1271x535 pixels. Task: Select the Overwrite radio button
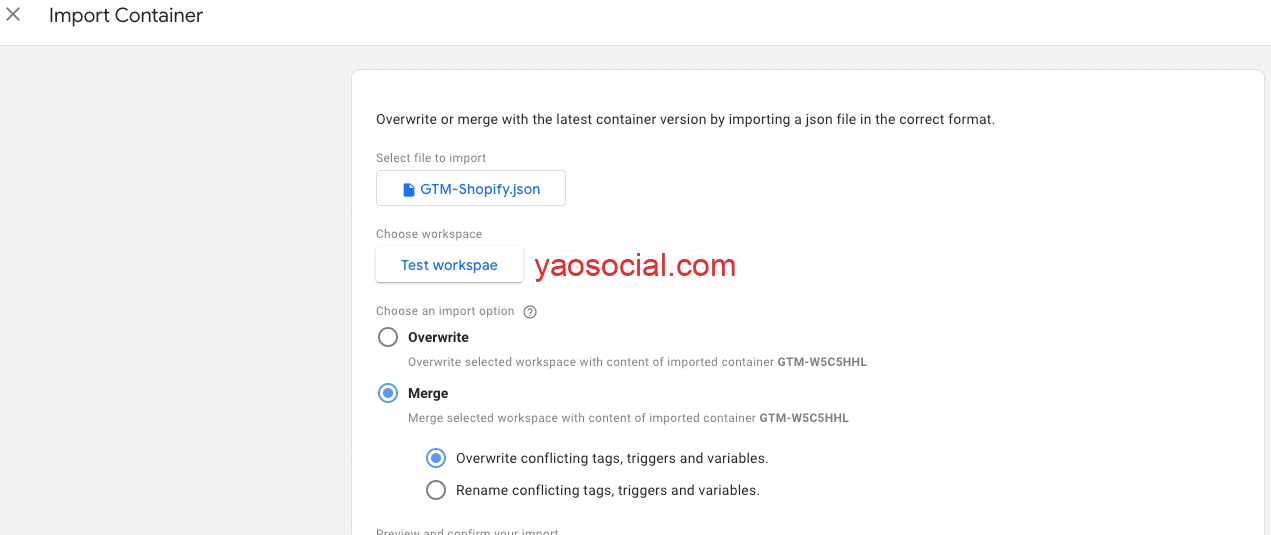pyautogui.click(x=388, y=337)
